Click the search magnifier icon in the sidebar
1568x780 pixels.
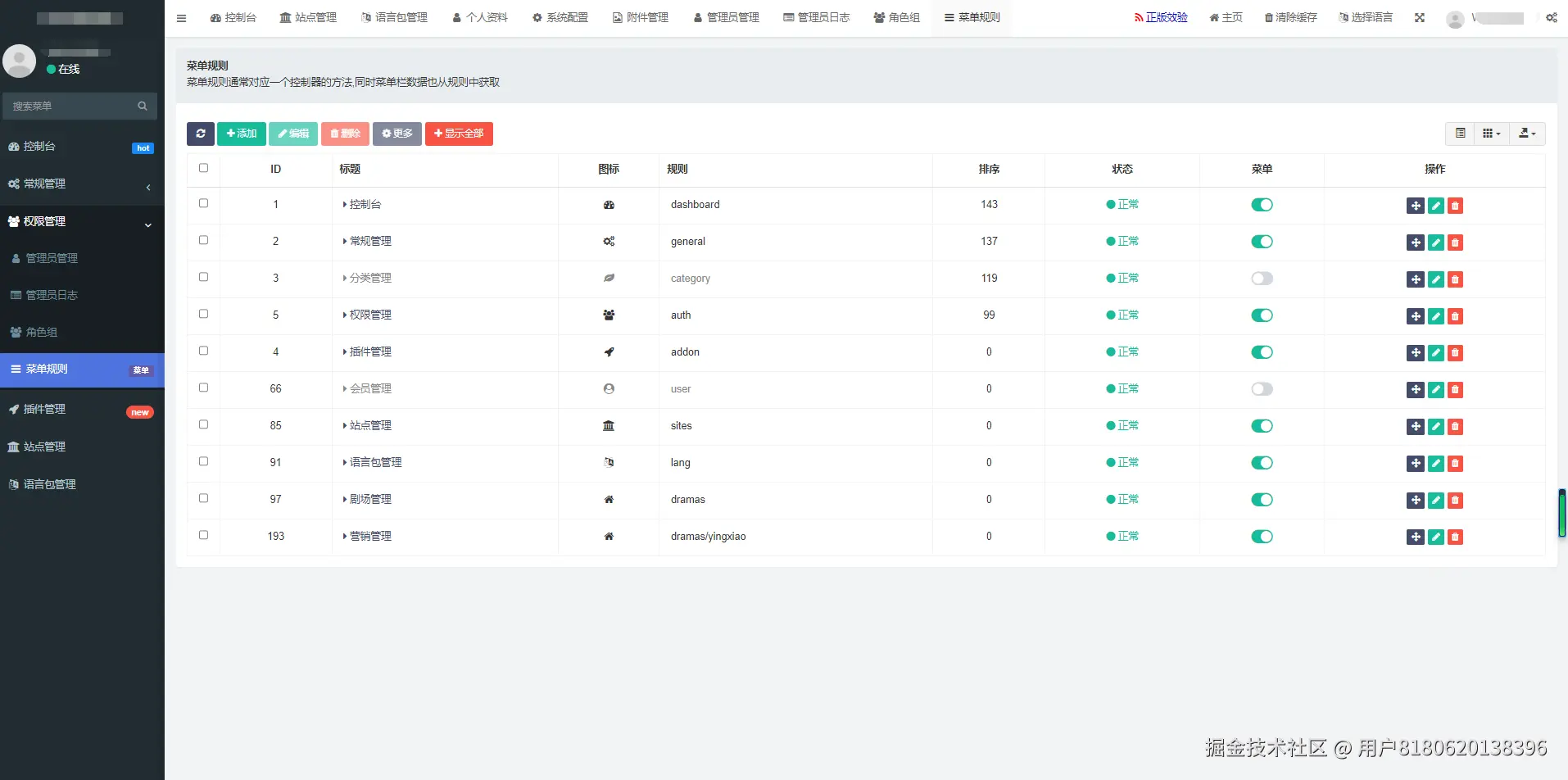[143, 106]
